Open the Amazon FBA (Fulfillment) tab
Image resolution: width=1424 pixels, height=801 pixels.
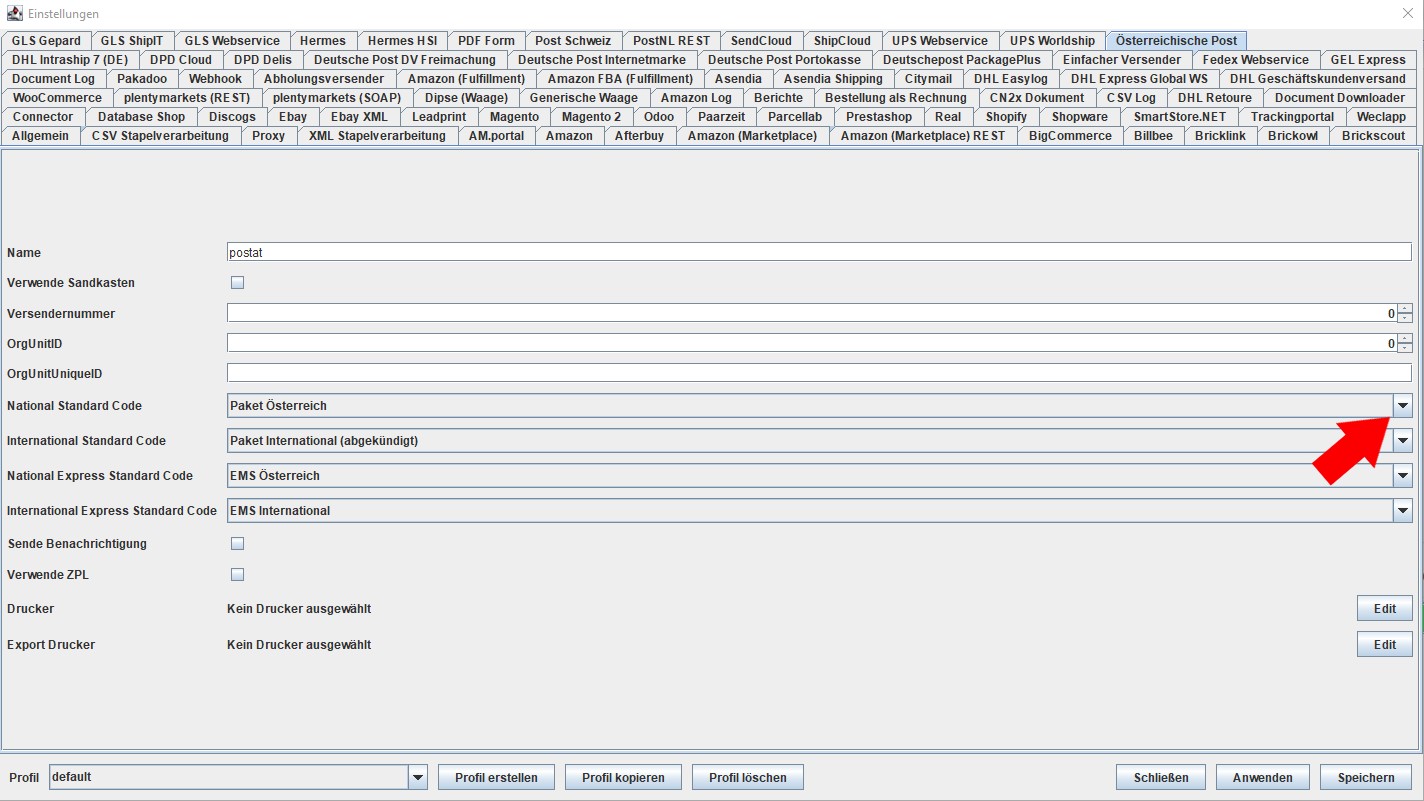pyautogui.click(x=620, y=79)
